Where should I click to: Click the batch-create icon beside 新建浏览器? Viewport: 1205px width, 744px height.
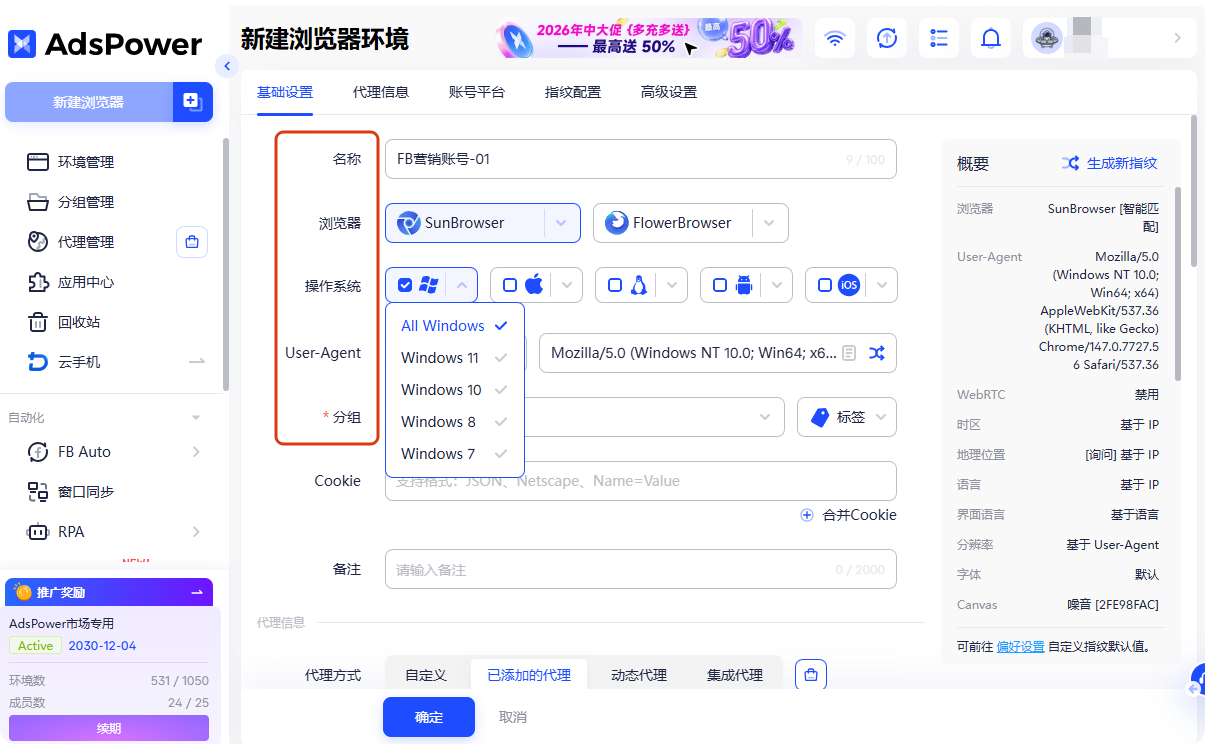tap(193, 102)
